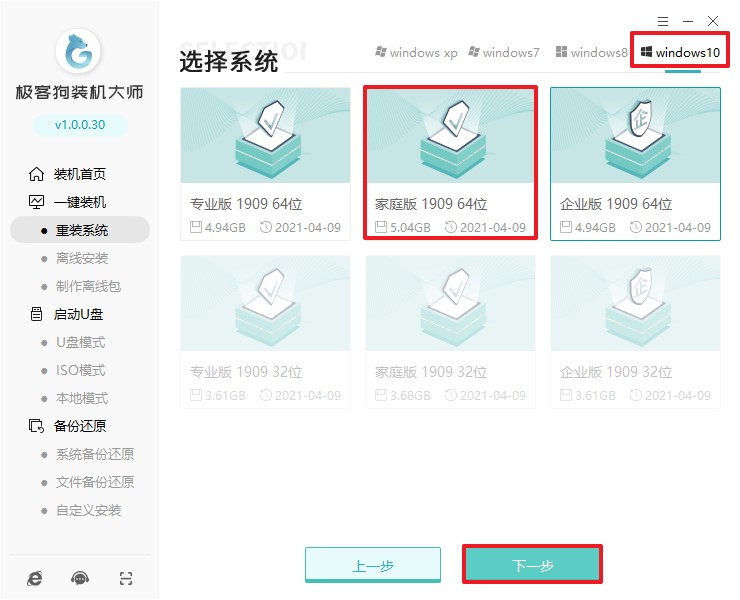Switch to the windows10 tab
The width and height of the screenshot is (740, 600).
tap(680, 52)
